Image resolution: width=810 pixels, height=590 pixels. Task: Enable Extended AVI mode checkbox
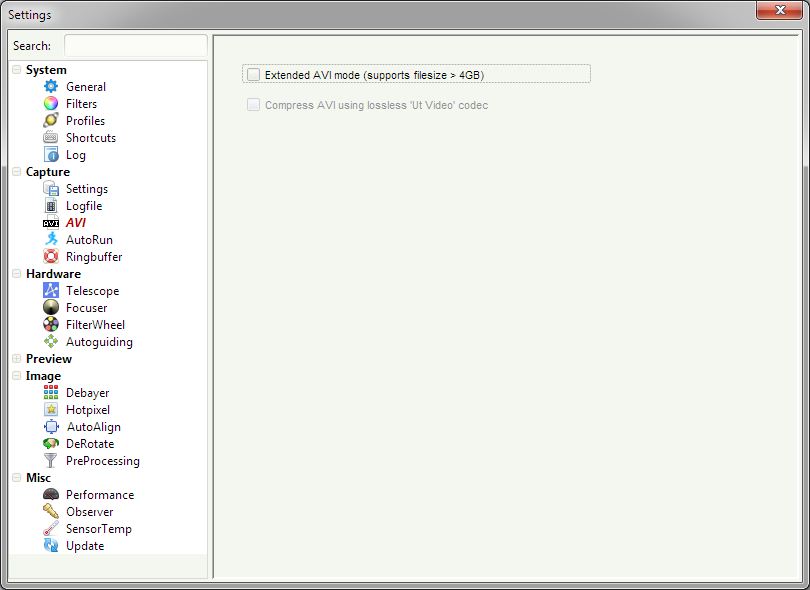click(253, 74)
